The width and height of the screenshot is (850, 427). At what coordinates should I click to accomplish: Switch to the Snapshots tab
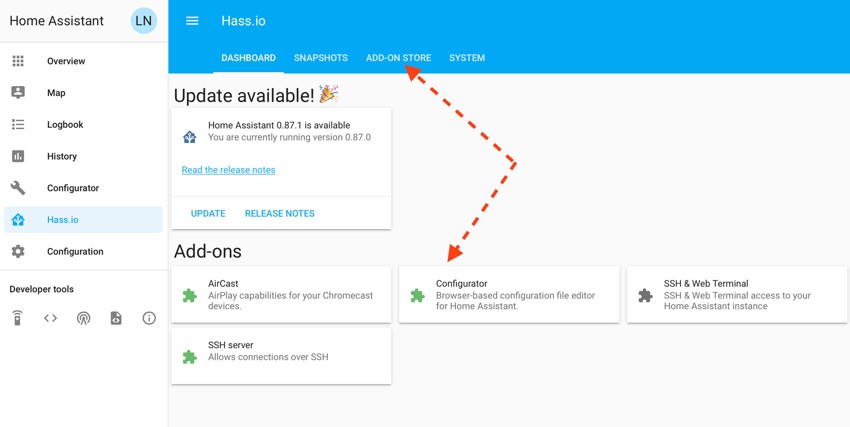coord(321,58)
